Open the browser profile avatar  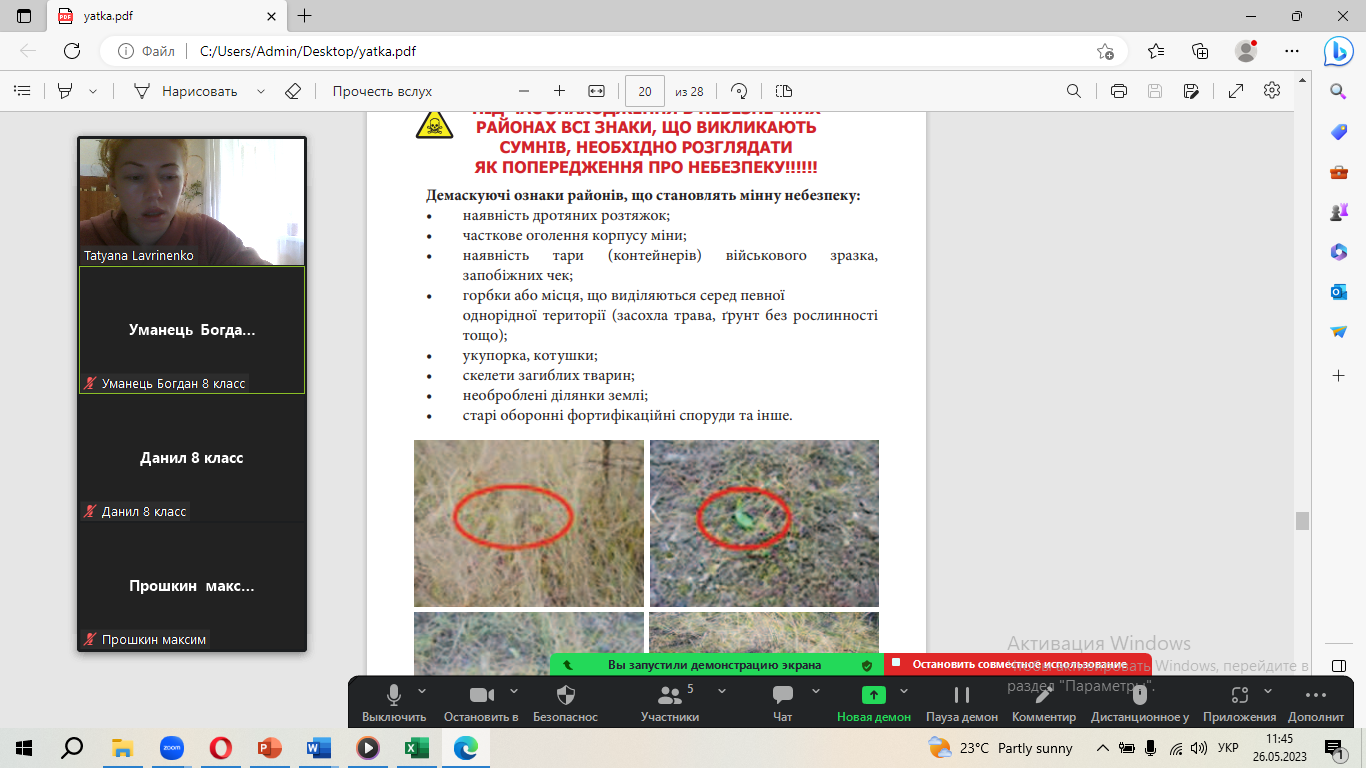click(x=1246, y=51)
